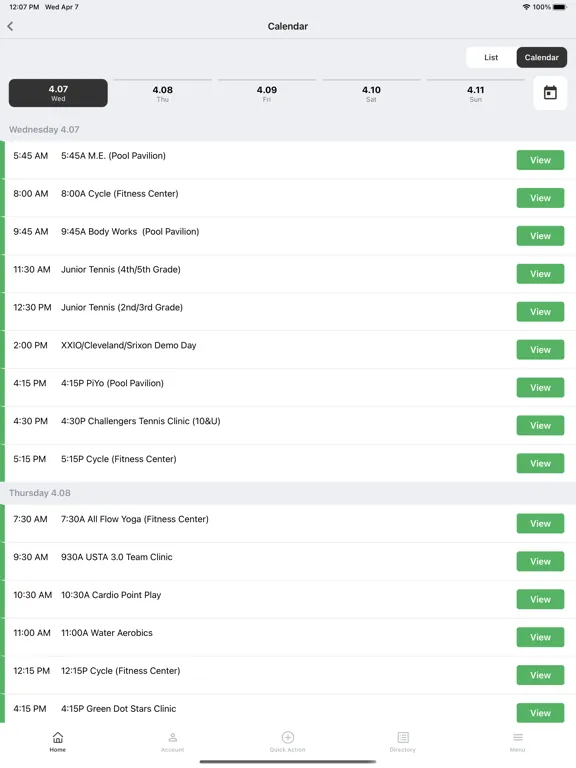View the 7:30A All Flow Yoga class
This screenshot has height=768, width=576.
(x=540, y=524)
